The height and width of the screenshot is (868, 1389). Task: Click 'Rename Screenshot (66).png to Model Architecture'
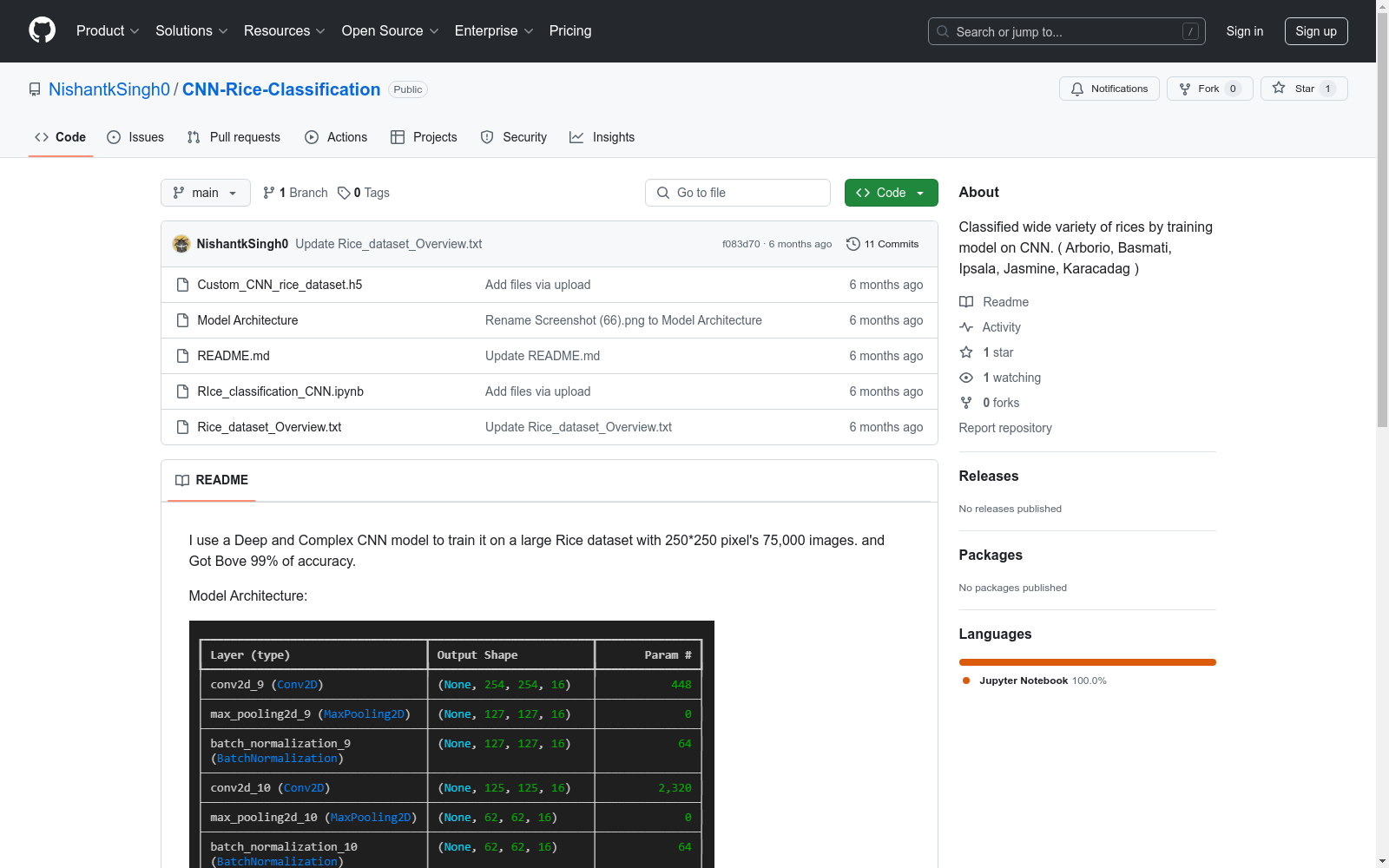tap(623, 320)
